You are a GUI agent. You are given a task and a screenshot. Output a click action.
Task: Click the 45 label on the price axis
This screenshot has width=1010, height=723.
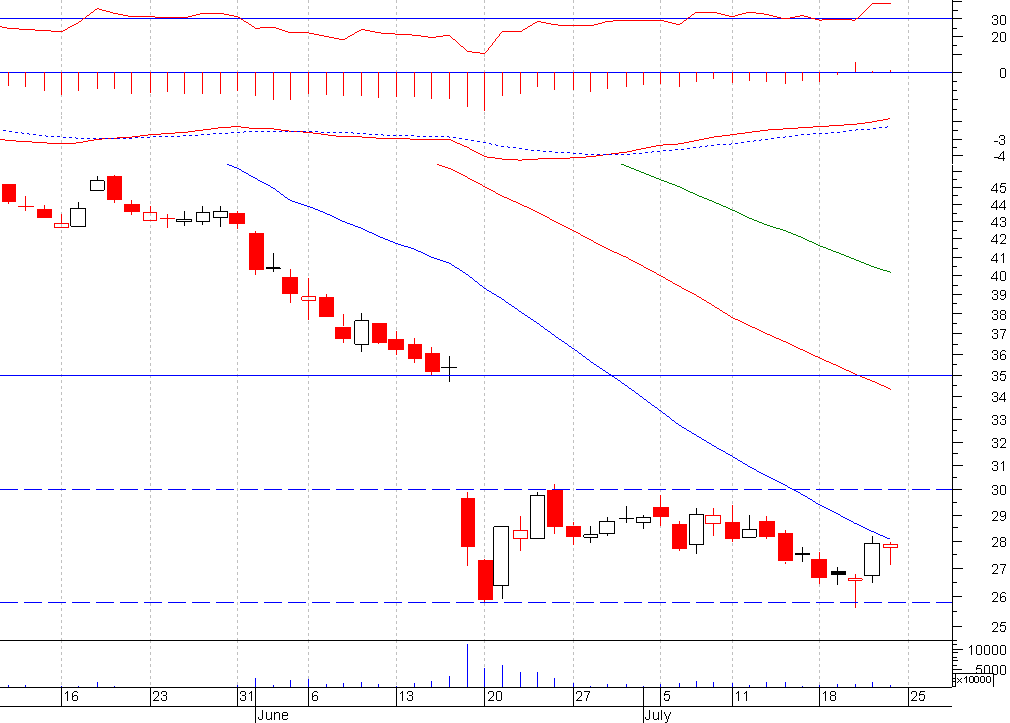click(998, 188)
